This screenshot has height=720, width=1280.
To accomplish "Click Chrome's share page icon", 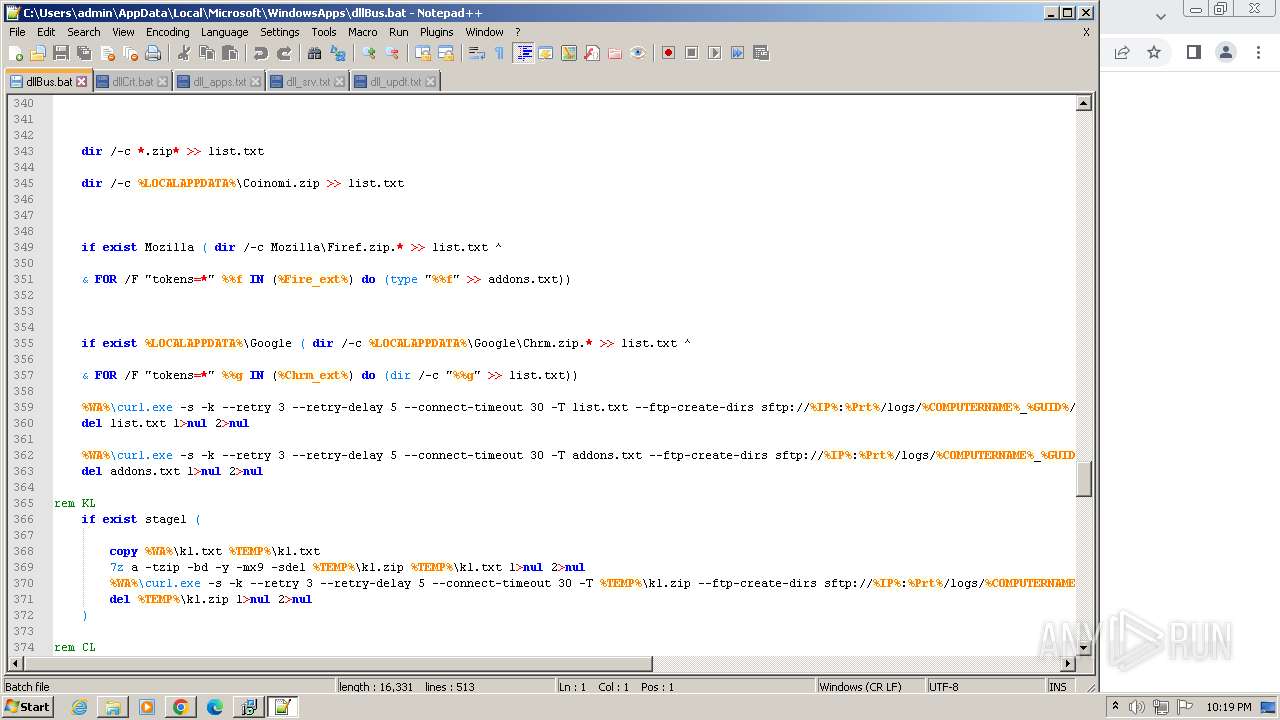I will click(1122, 52).
